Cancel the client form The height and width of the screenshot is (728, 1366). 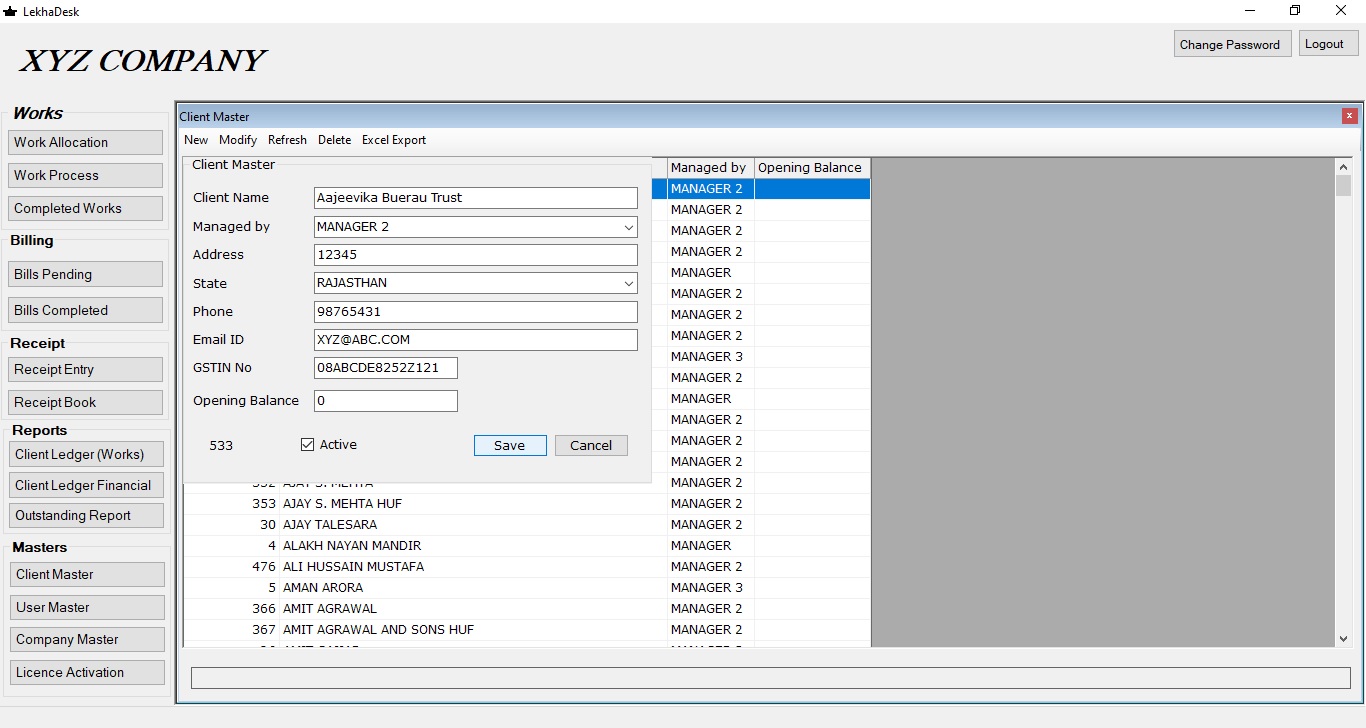[x=591, y=445]
